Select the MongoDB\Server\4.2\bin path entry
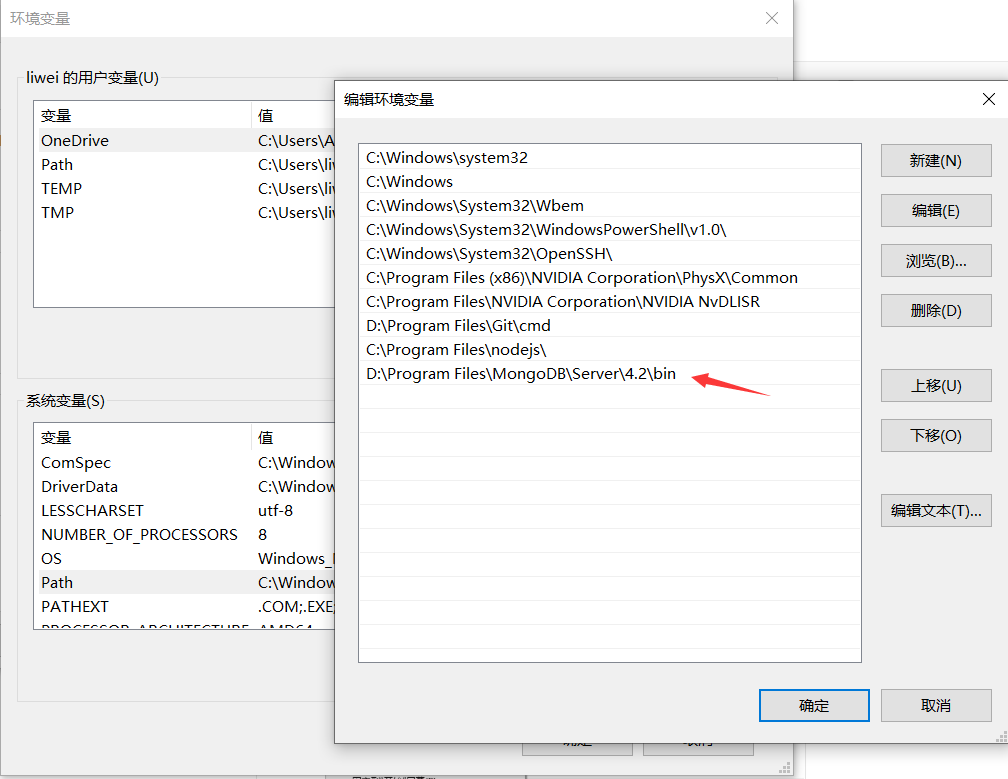 point(609,373)
